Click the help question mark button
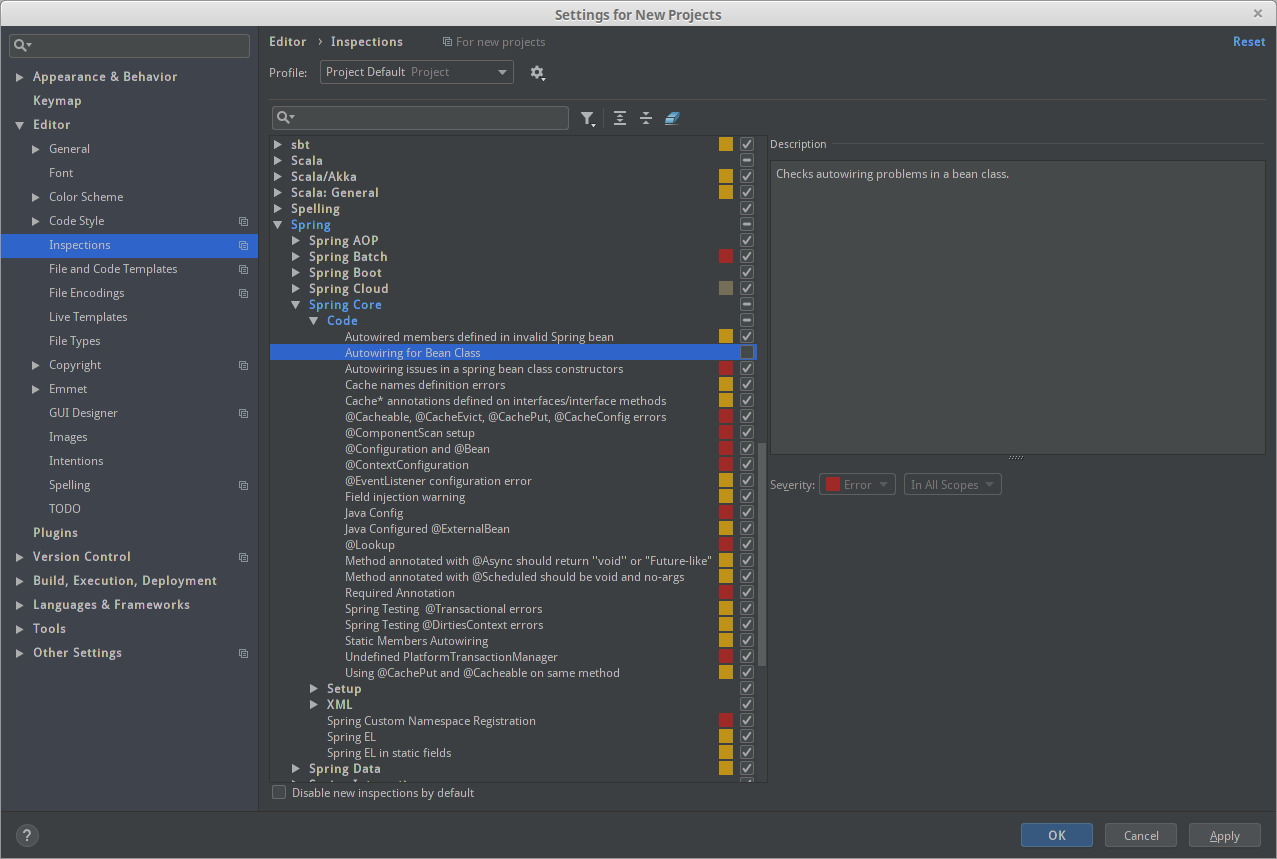This screenshot has width=1277, height=859. click(27, 835)
